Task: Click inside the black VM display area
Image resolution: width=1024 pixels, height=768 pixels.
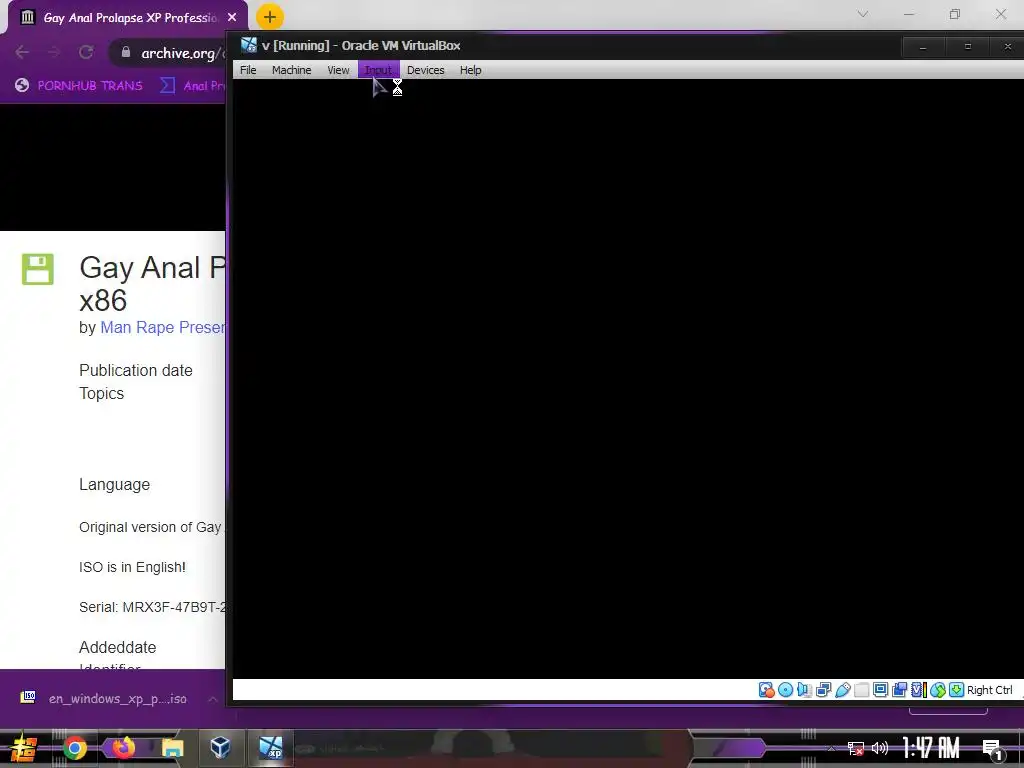Action: coord(628,379)
